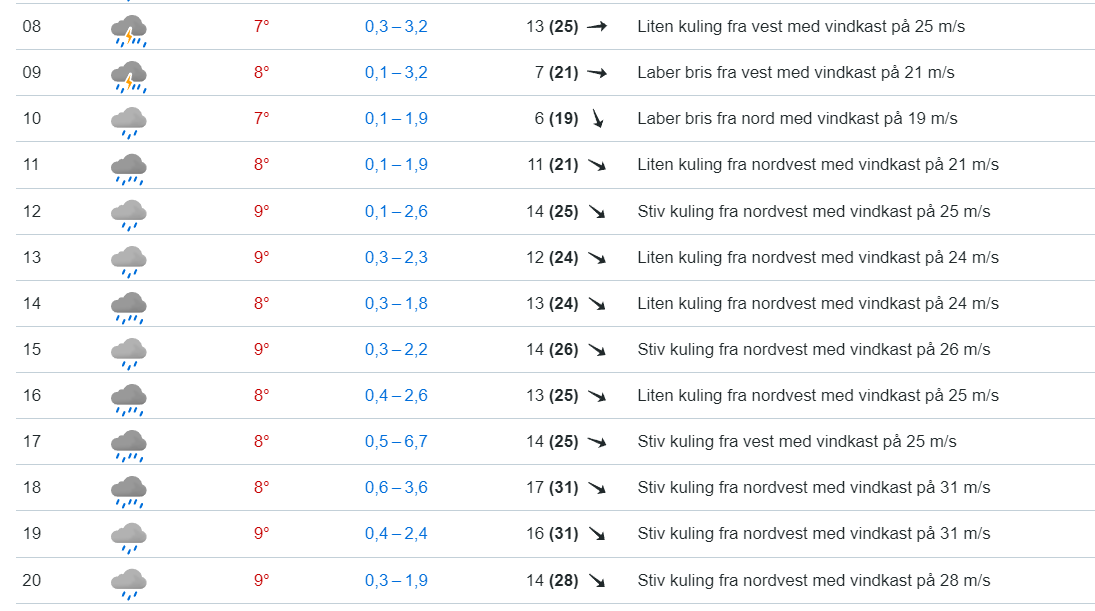Screen dimensions: 1095x611
Task: Click the thunder shower icon at hour 09
Action: (129, 76)
